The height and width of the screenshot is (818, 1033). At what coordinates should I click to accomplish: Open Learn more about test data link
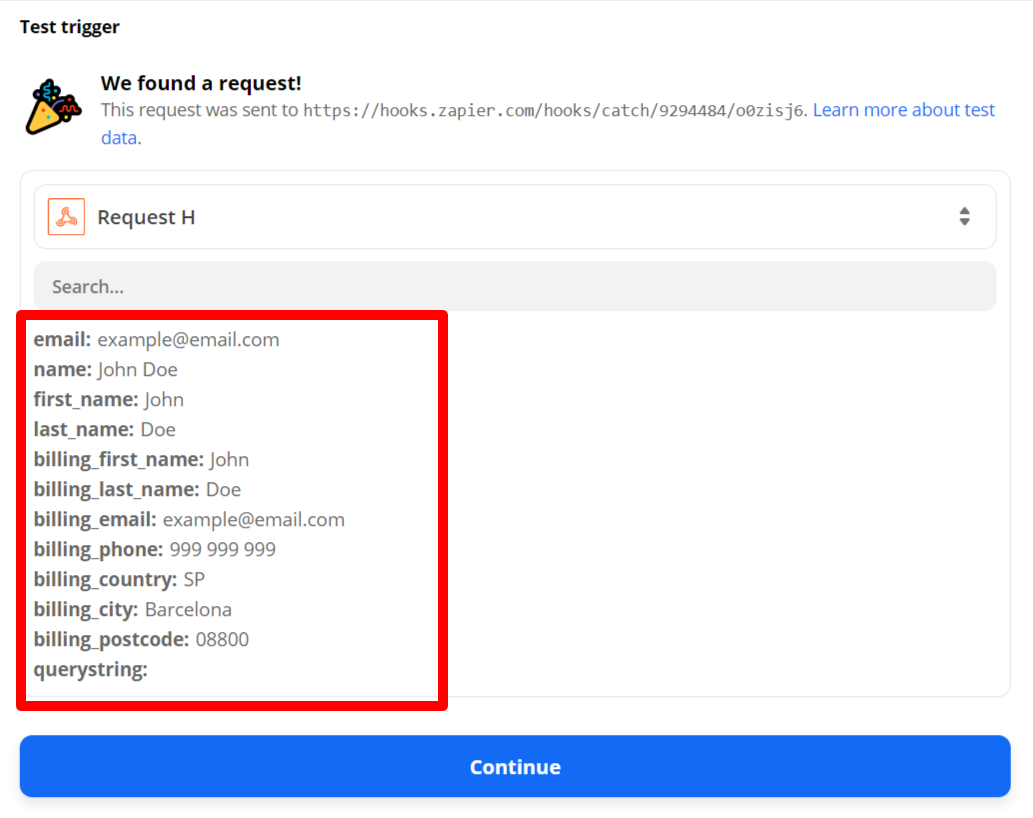point(903,110)
